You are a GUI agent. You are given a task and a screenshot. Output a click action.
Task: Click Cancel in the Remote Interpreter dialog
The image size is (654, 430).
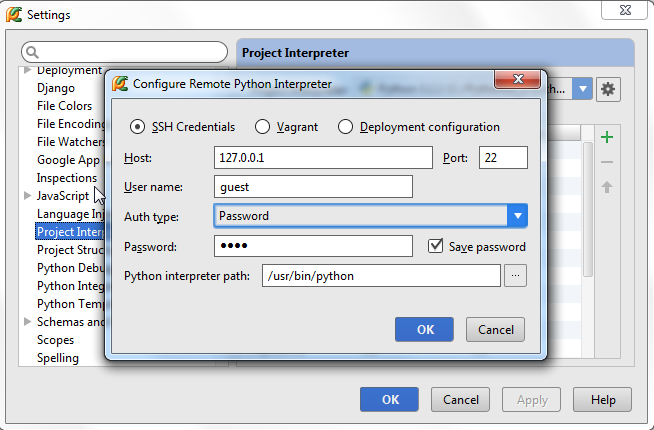[x=495, y=329]
